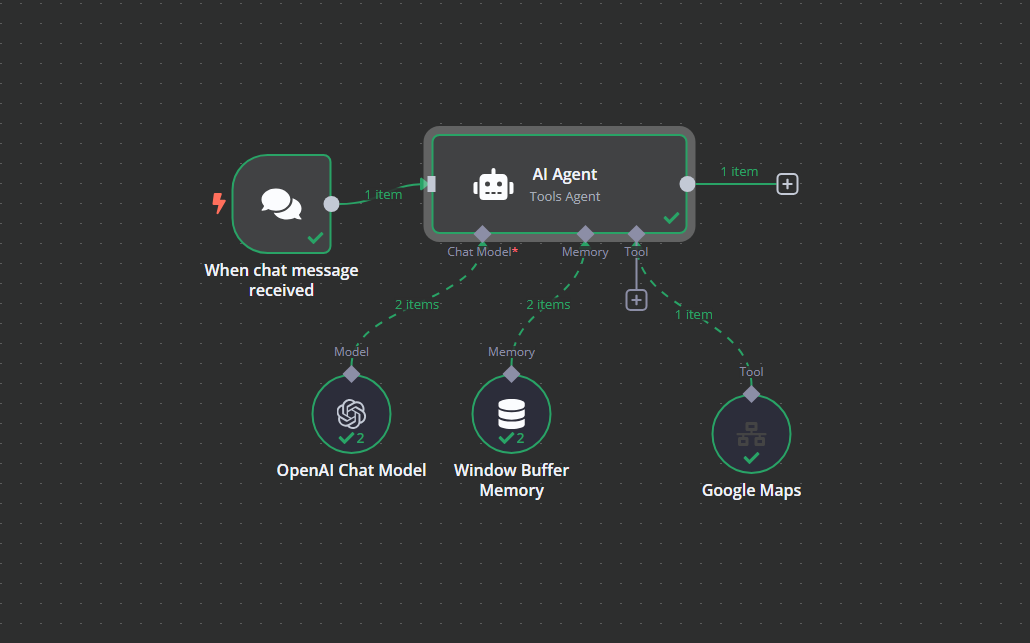This screenshot has height=643, width=1030.
Task: Click the Tool diamond above Google Maps node
Action: [x=751, y=392]
